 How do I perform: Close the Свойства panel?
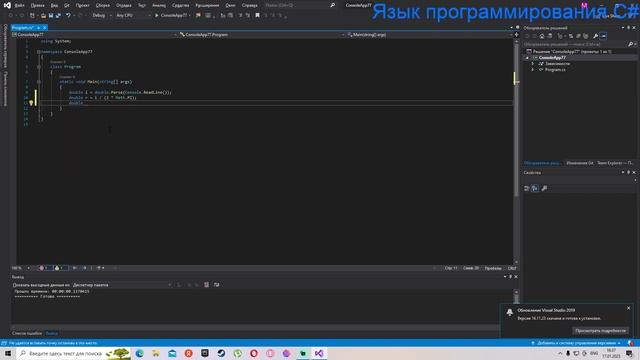(634, 173)
